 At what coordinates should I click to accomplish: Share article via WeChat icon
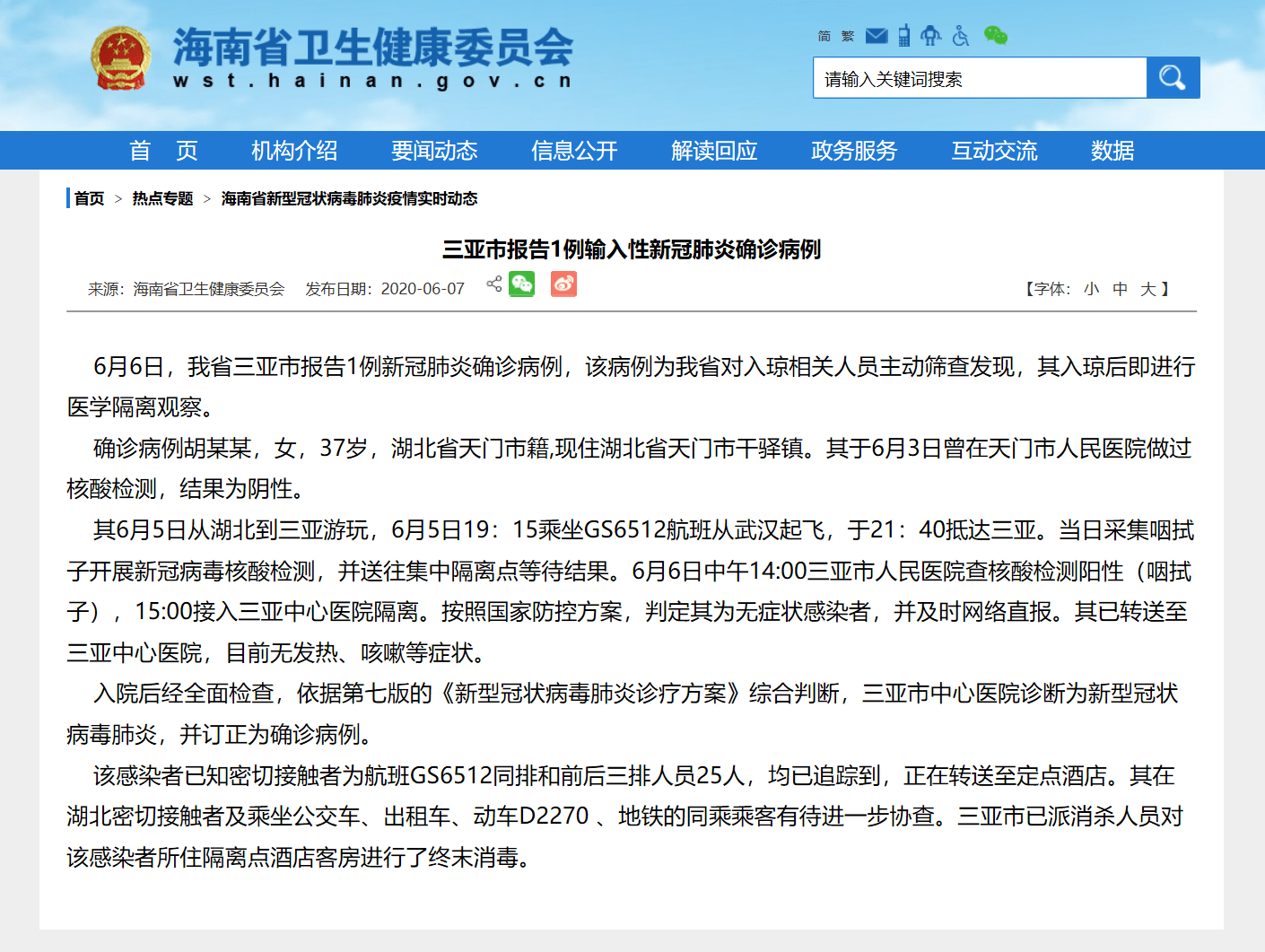pyautogui.click(x=522, y=284)
